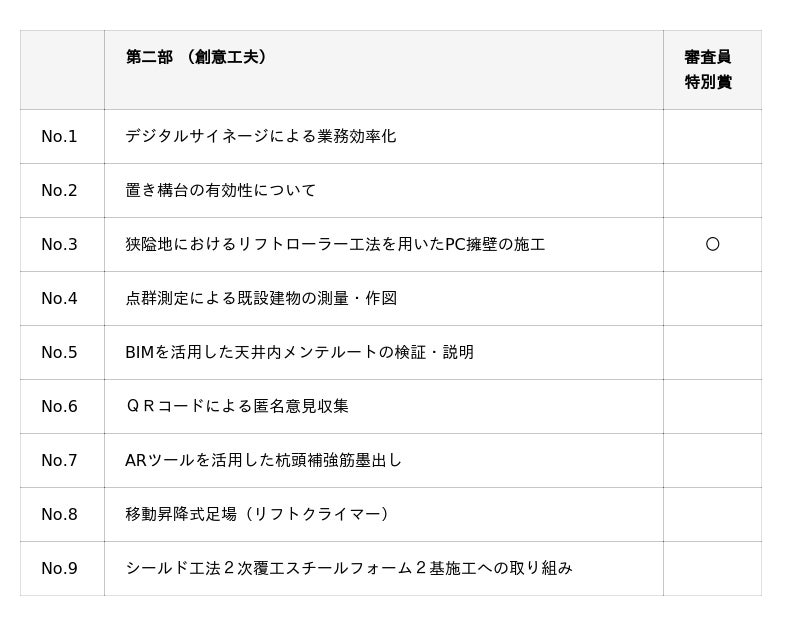Select the No.7 row number cell
The height and width of the screenshot is (626, 800).
[x=59, y=460]
